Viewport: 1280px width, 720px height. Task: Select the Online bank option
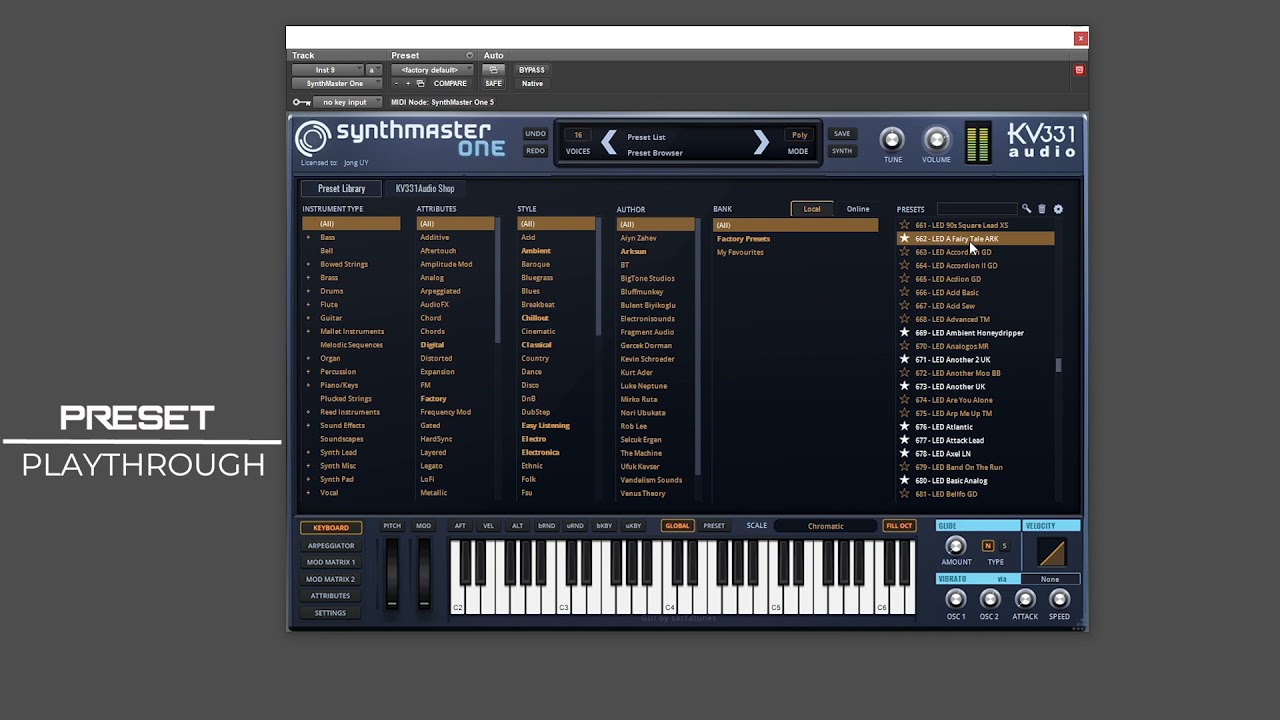[x=858, y=209]
